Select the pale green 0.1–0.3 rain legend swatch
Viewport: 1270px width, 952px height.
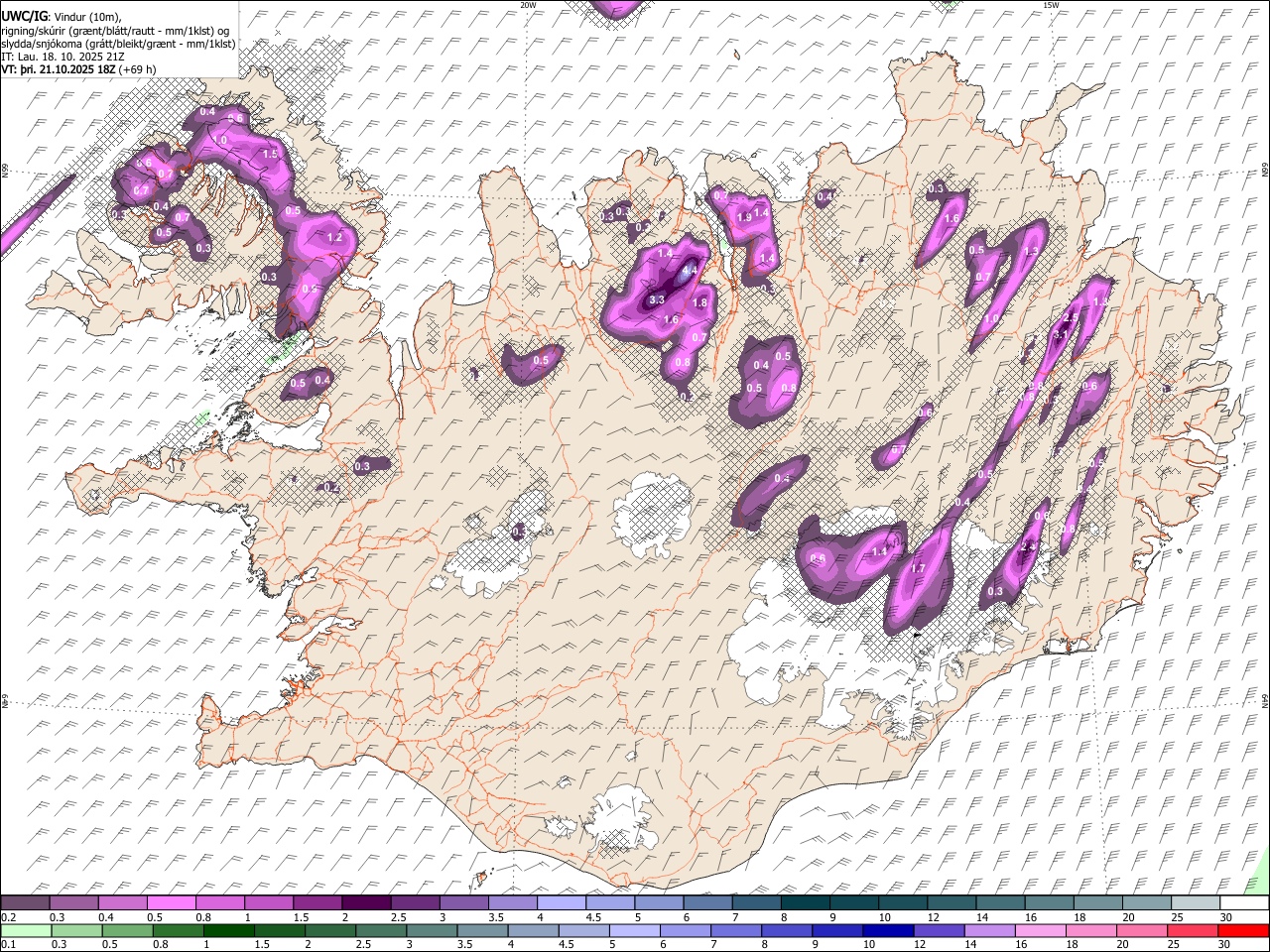click(25, 930)
